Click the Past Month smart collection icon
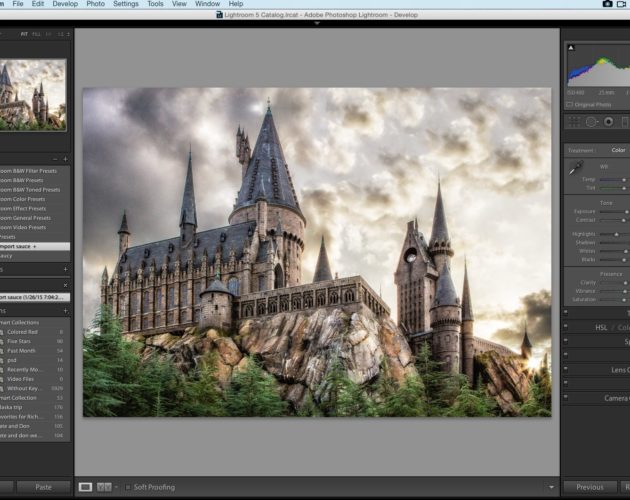 (2, 351)
